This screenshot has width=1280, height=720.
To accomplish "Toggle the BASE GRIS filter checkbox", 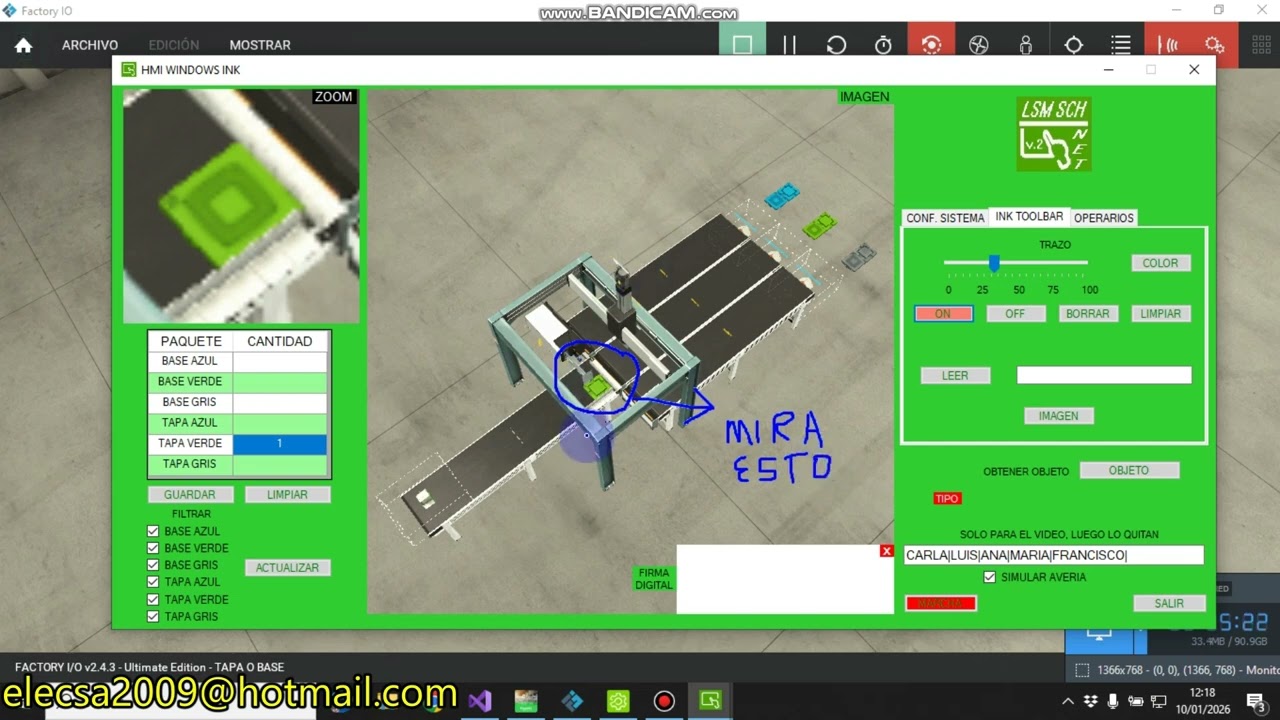I will click(153, 565).
